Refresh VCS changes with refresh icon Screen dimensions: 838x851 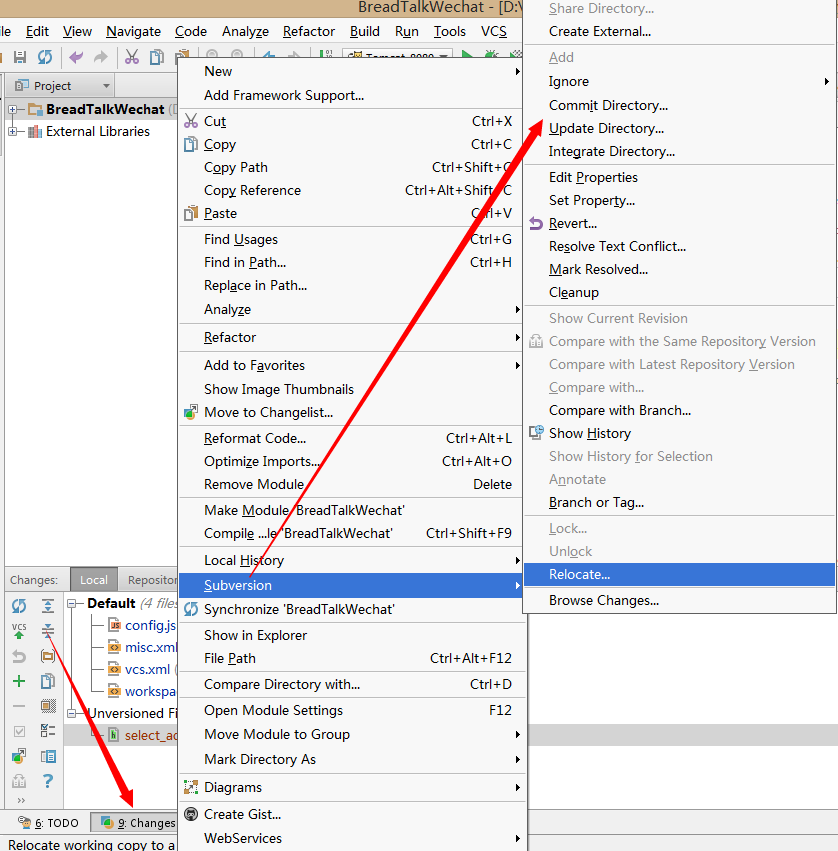[18, 605]
